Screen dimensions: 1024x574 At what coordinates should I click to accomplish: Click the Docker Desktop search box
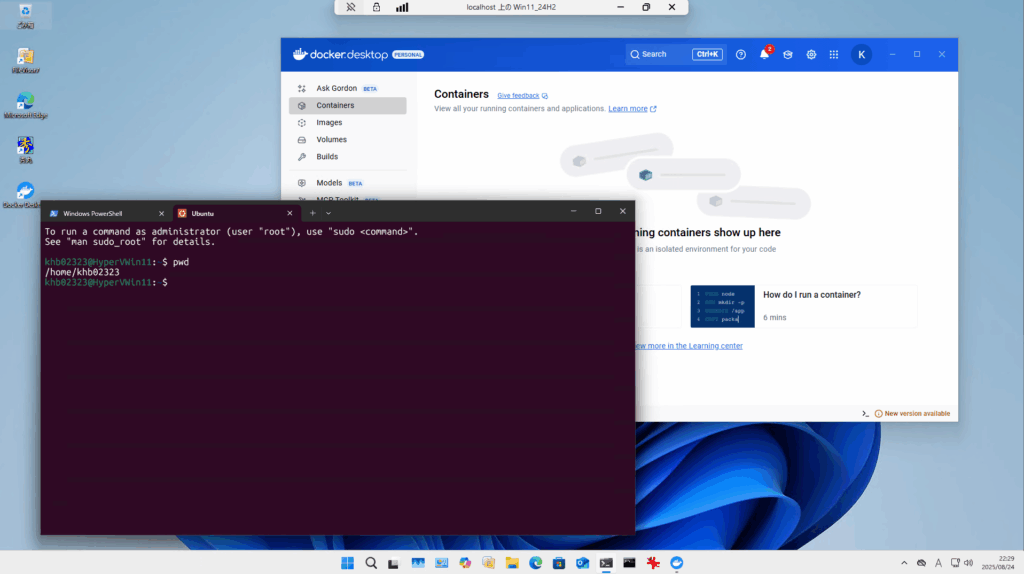(x=675, y=54)
